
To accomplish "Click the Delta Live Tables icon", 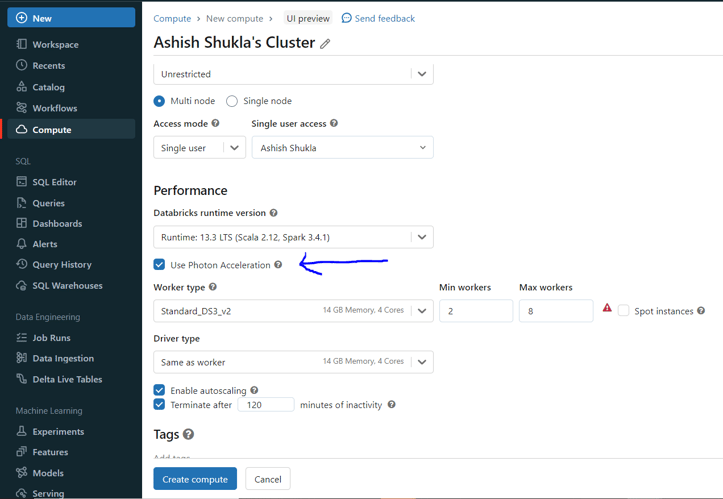I will tap(21, 379).
